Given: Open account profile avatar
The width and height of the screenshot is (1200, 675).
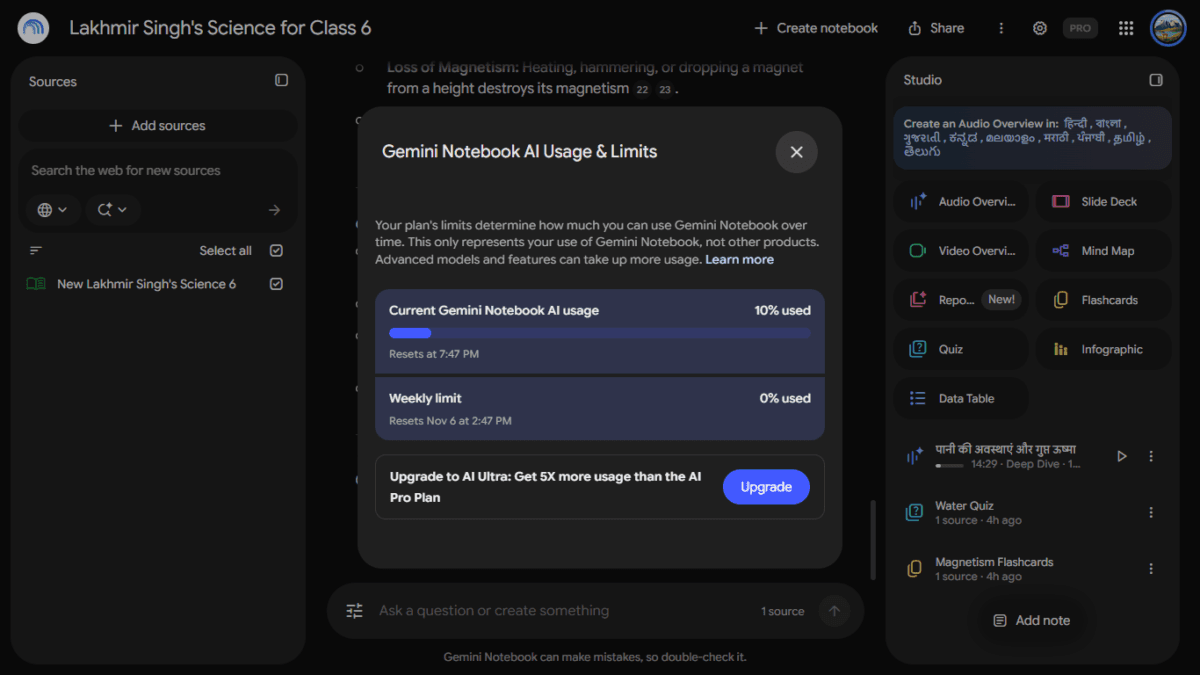Looking at the screenshot, I should [1168, 28].
